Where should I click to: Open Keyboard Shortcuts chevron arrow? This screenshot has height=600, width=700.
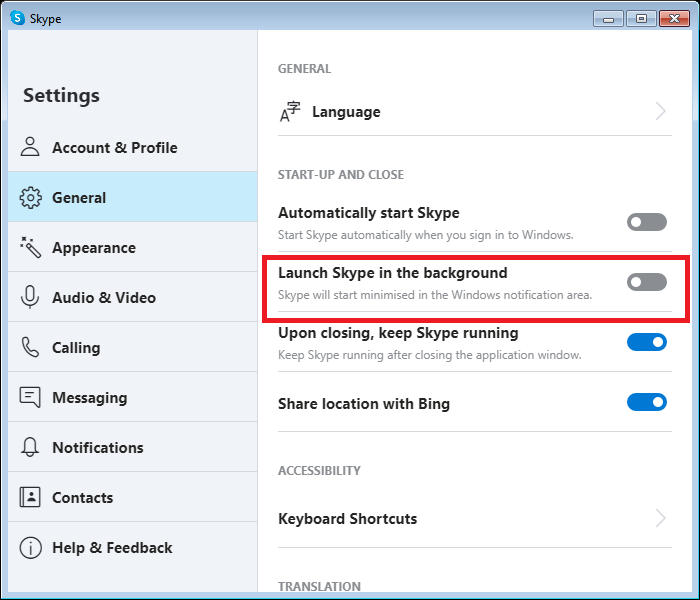pyautogui.click(x=661, y=518)
